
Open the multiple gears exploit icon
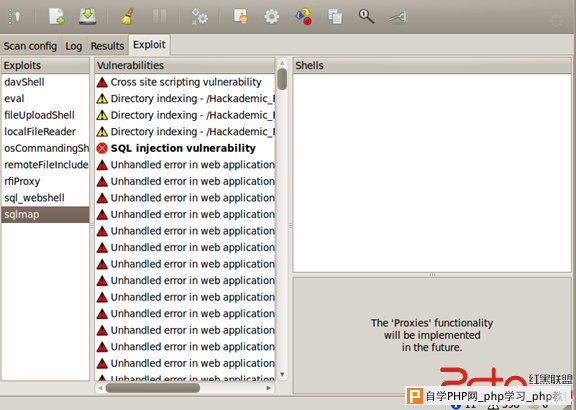(199, 17)
